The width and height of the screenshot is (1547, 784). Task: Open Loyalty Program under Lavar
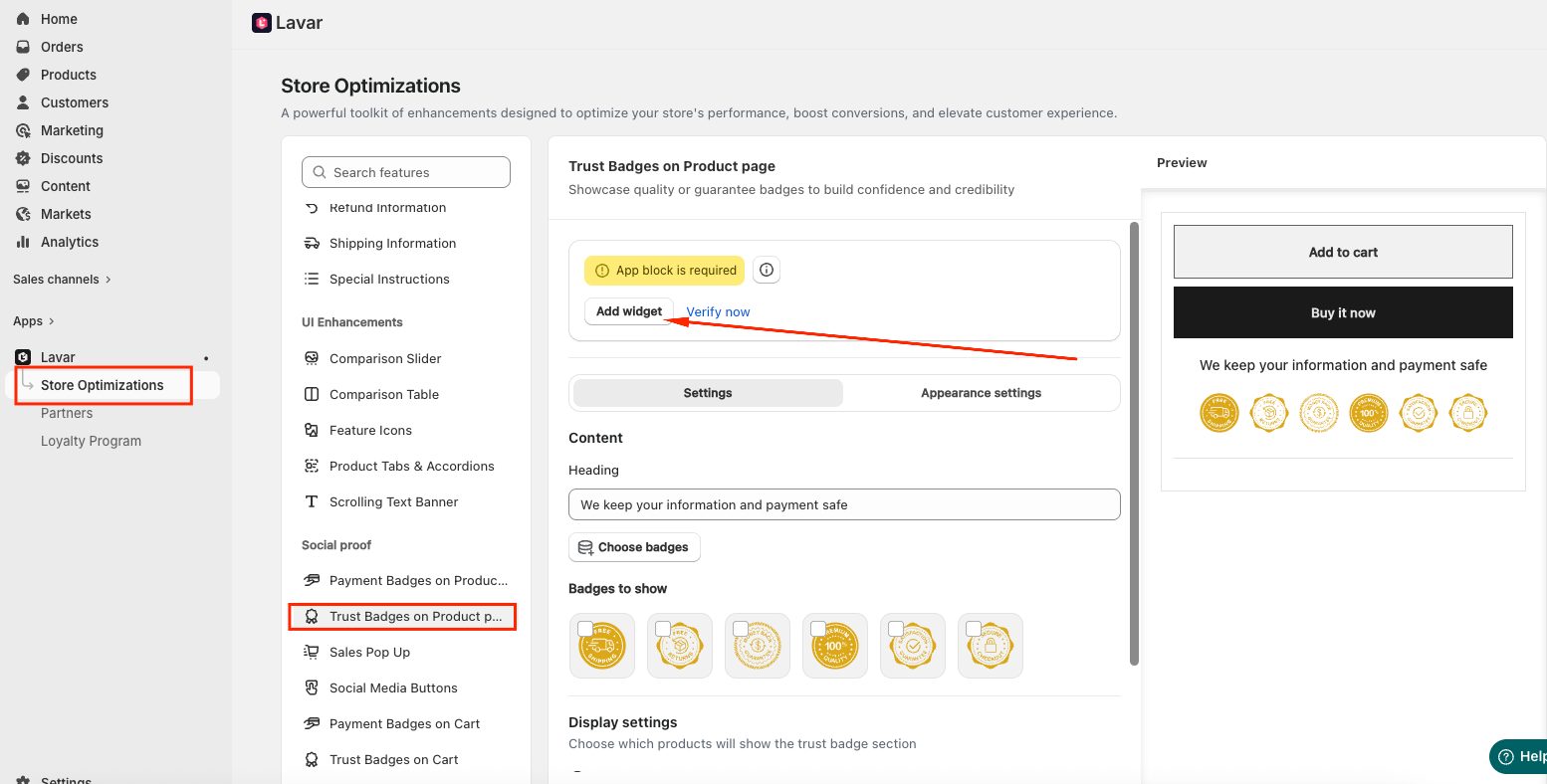[91, 441]
